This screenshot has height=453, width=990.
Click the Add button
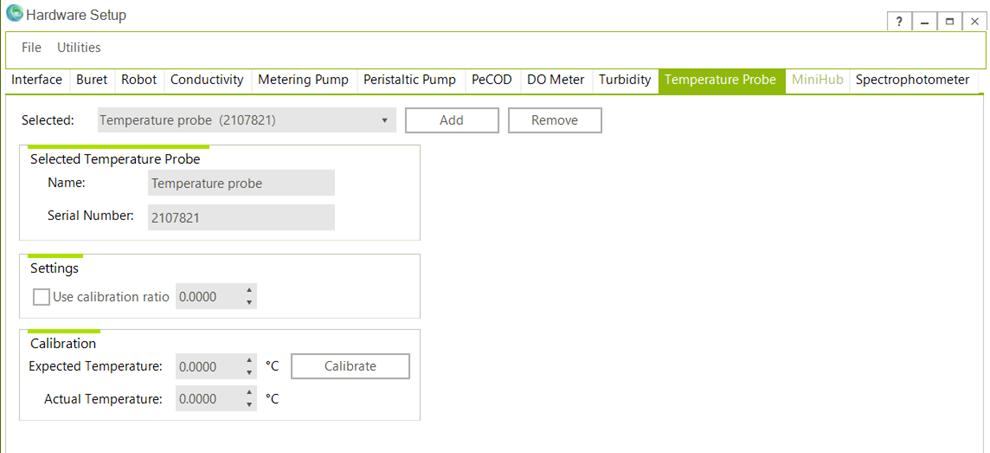451,121
